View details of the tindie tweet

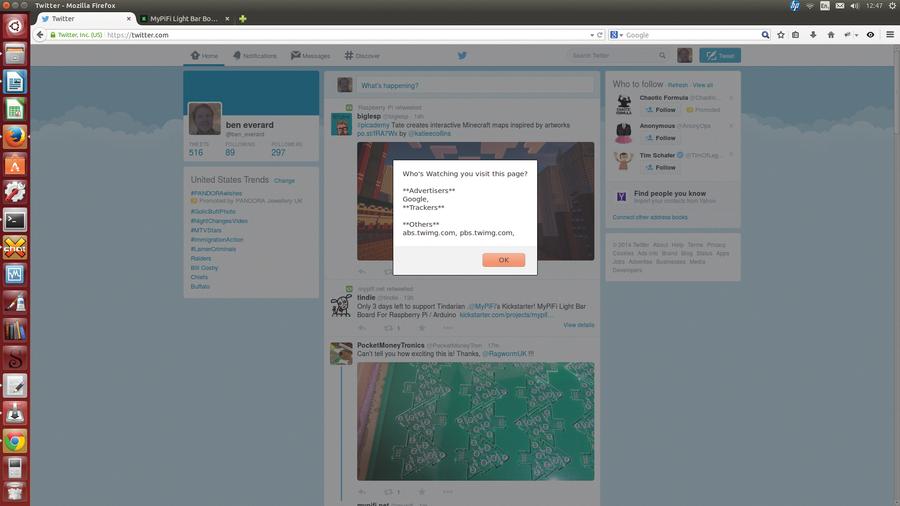[x=579, y=325]
